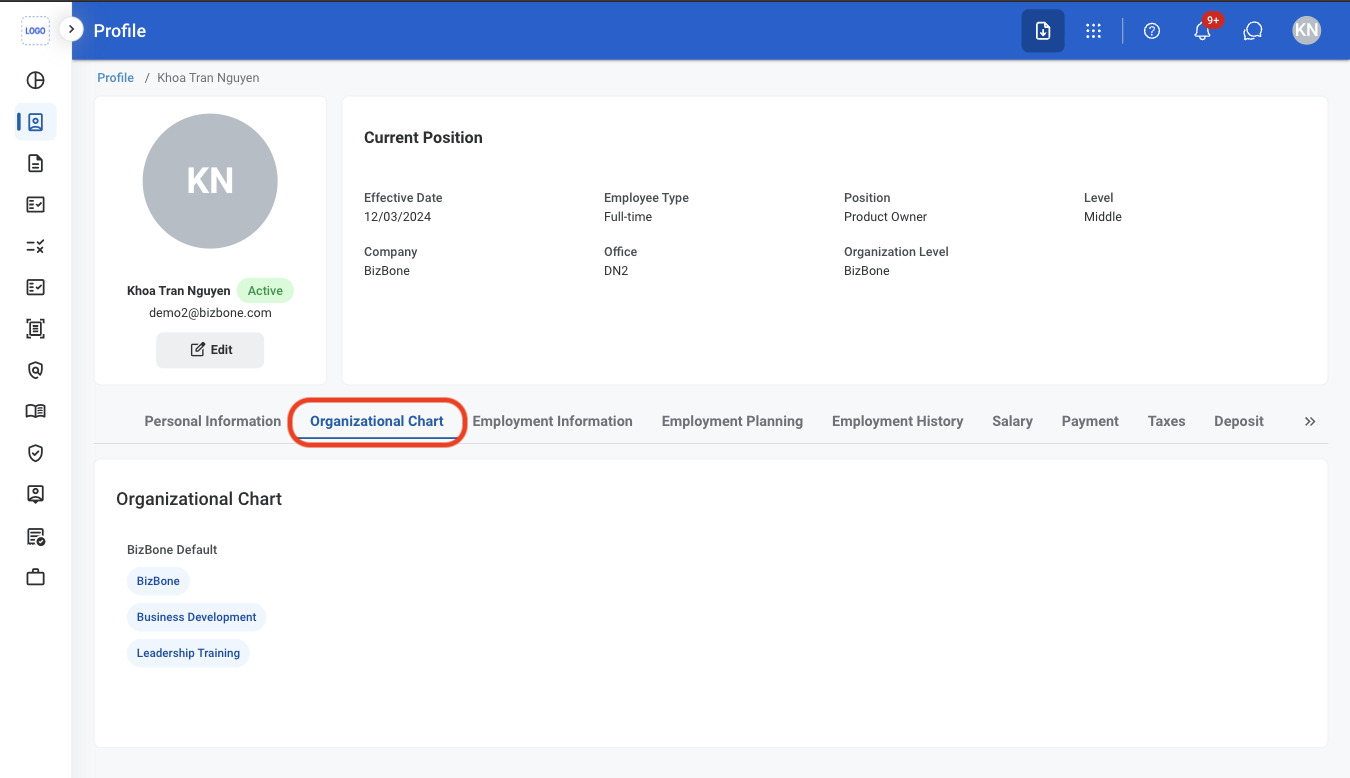Switch to the Personal Information tab
The width and height of the screenshot is (1350, 778).
(x=213, y=421)
